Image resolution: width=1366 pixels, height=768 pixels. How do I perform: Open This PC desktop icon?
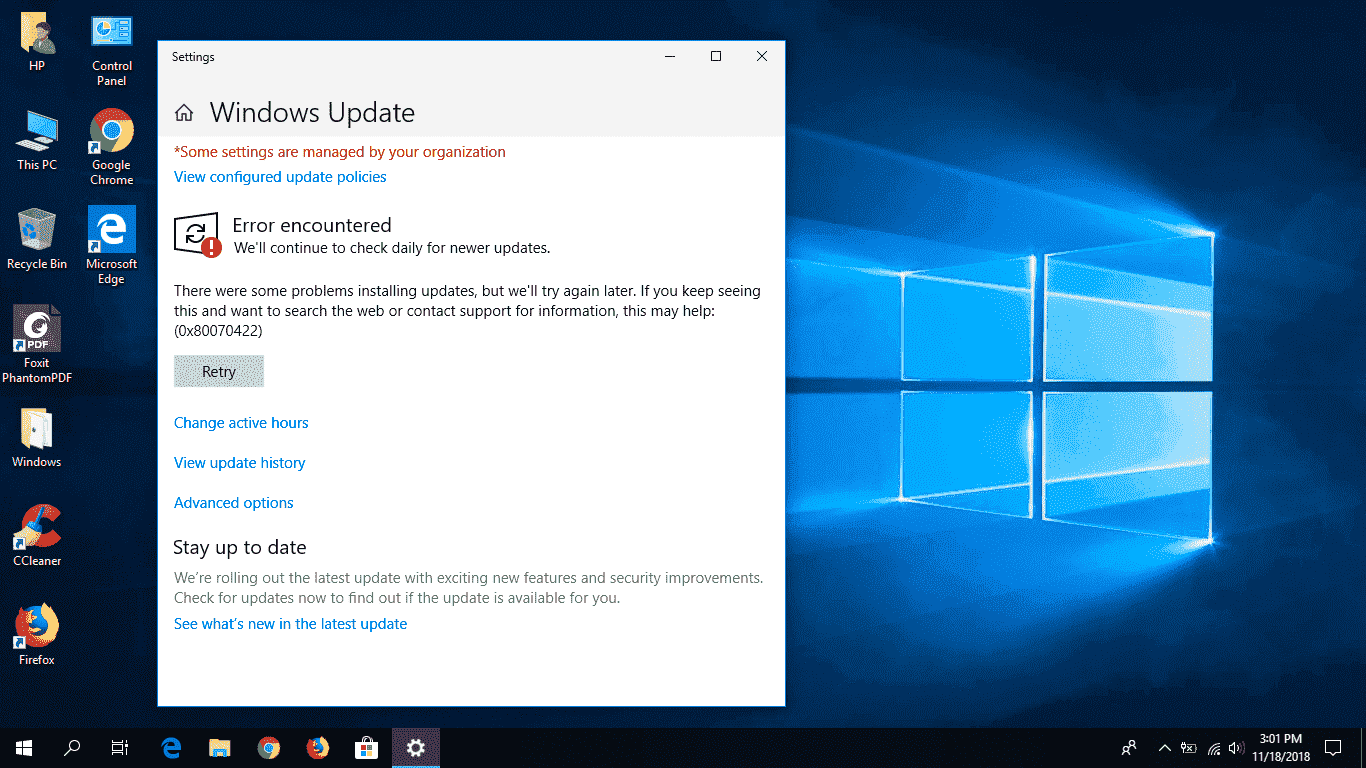pos(37,141)
